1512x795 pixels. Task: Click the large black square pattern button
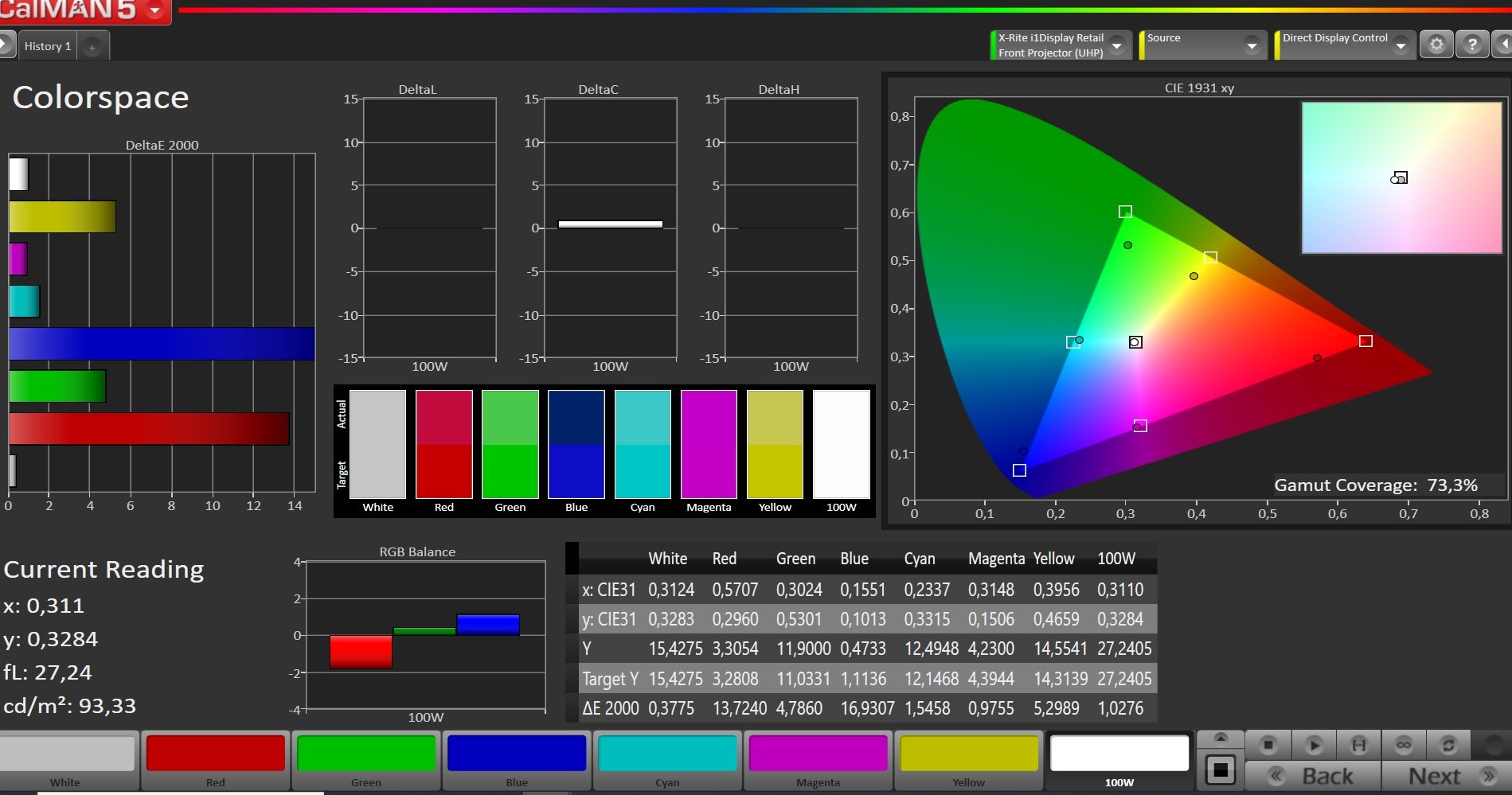pos(1220,770)
